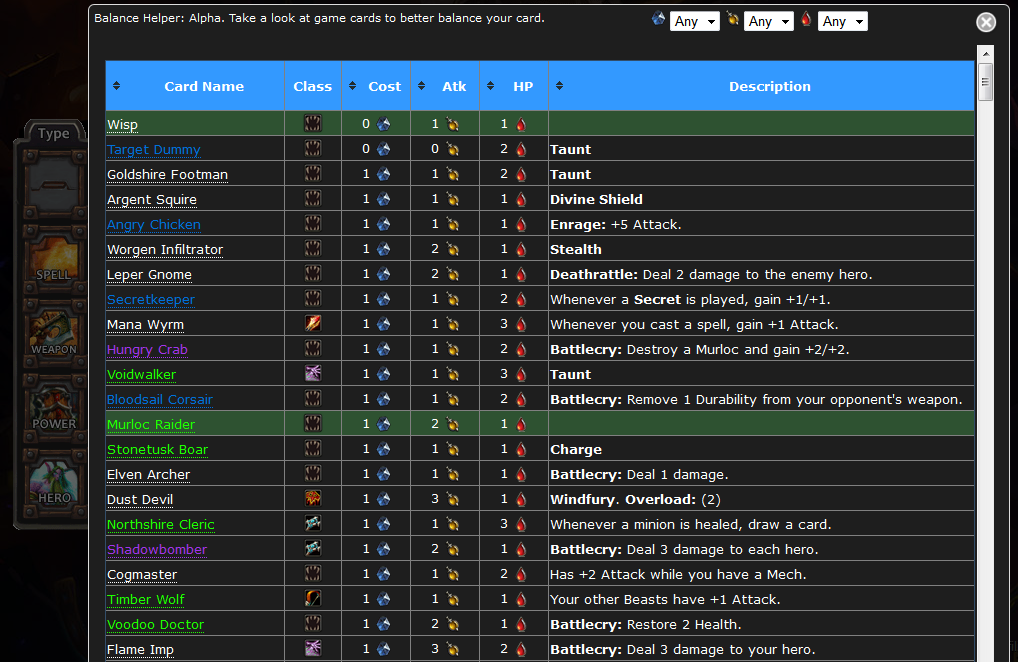Click the Goldshire Footman health drop icon

point(521,175)
